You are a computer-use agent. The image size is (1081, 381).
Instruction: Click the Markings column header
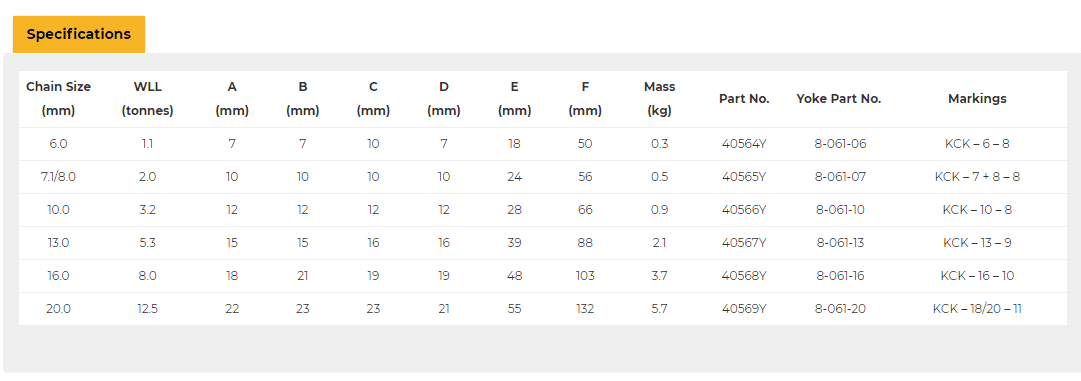coord(977,99)
